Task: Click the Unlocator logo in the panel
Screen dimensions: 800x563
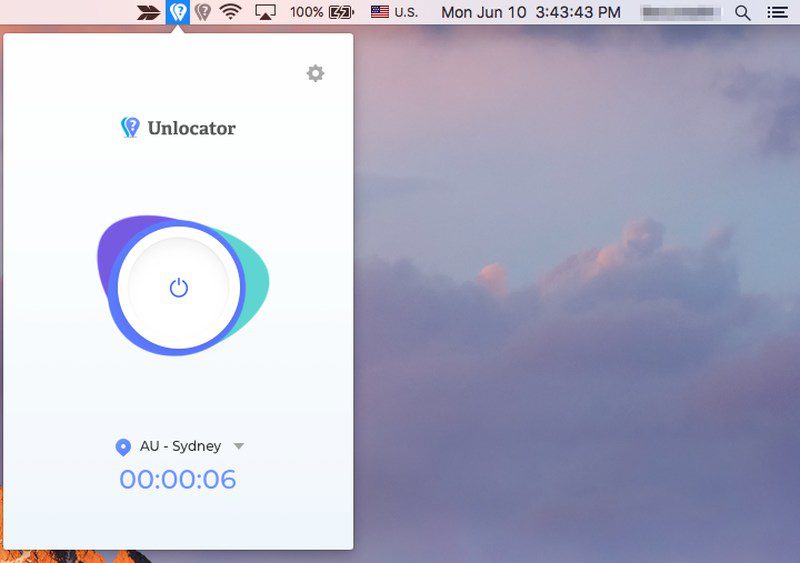Action: pyautogui.click(x=178, y=128)
